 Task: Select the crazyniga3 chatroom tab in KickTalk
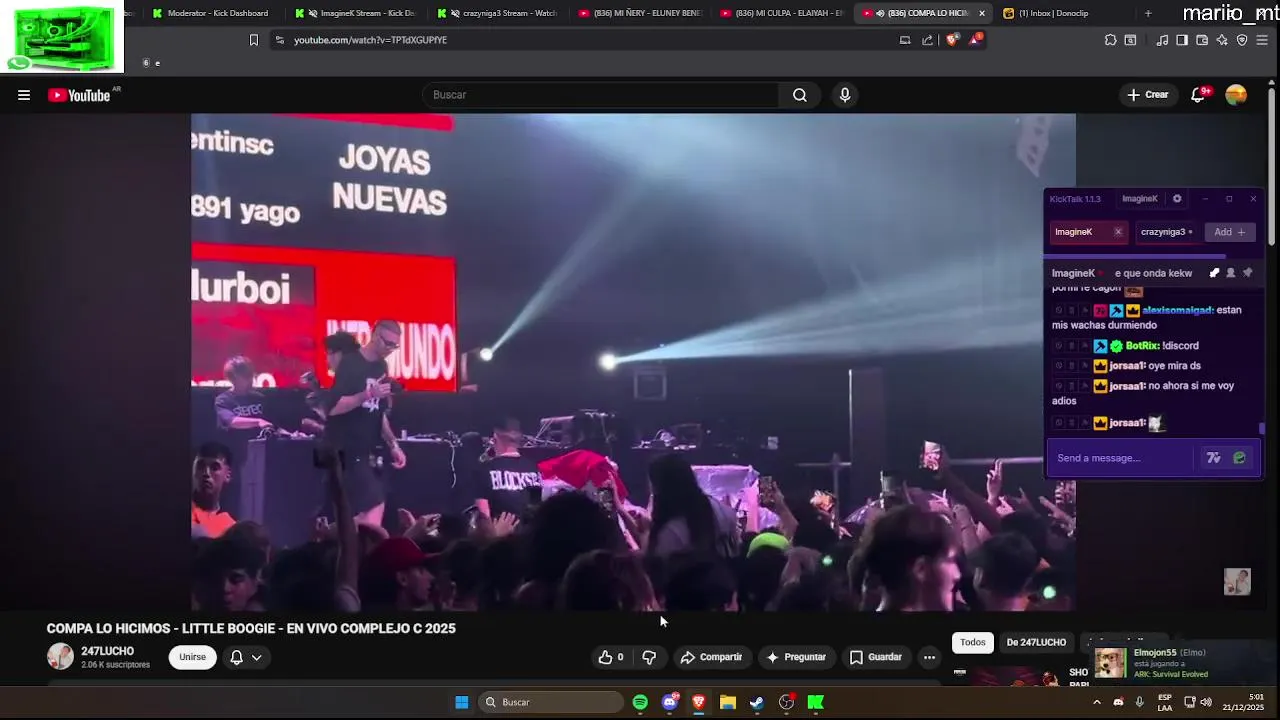tap(1166, 232)
